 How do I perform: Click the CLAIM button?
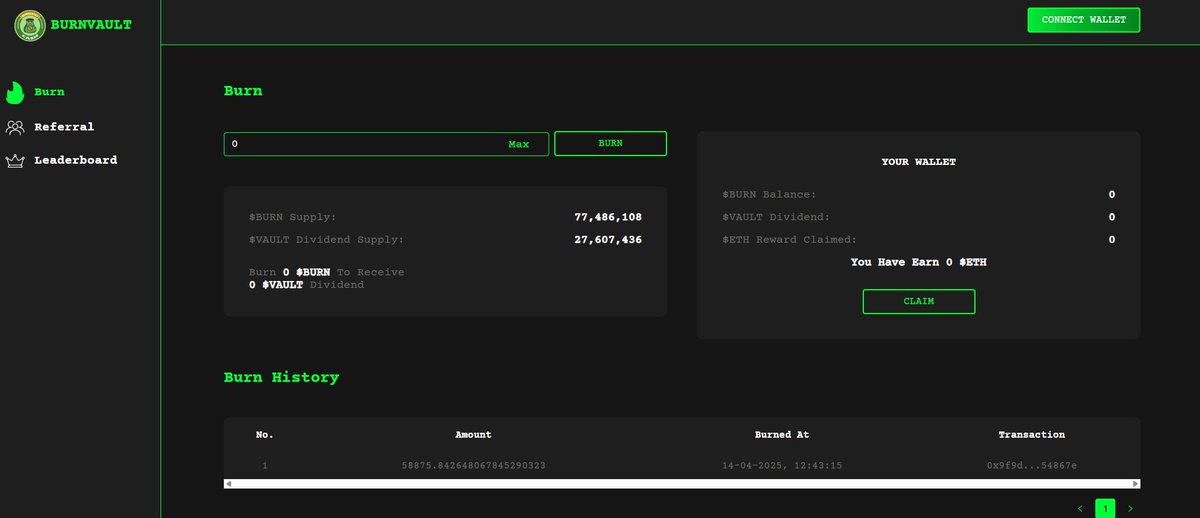click(918, 301)
